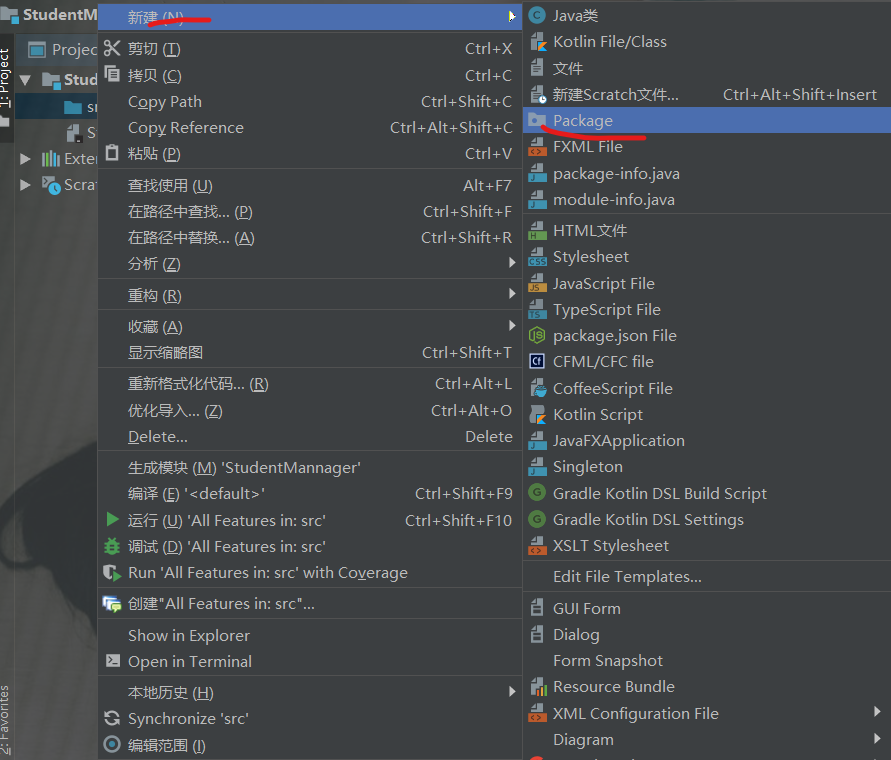Screen dimensions: 891x760
Task: Choose Form Snapshot from submenu
Action: point(707,661)
